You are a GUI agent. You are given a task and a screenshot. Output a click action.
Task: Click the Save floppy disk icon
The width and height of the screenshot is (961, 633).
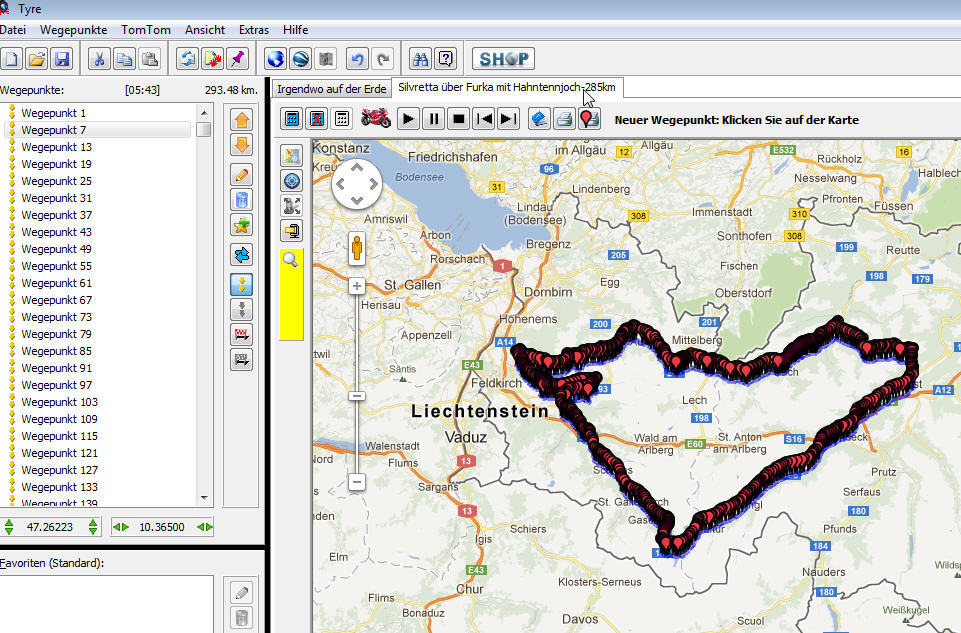coord(61,59)
